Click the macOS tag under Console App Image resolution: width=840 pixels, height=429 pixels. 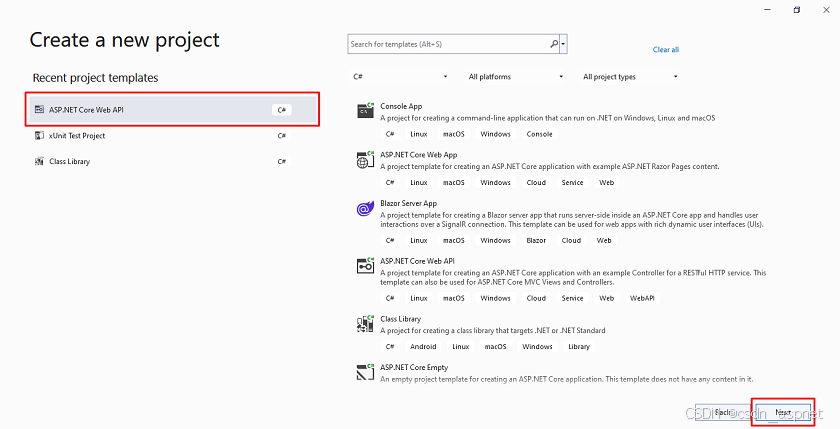453,134
